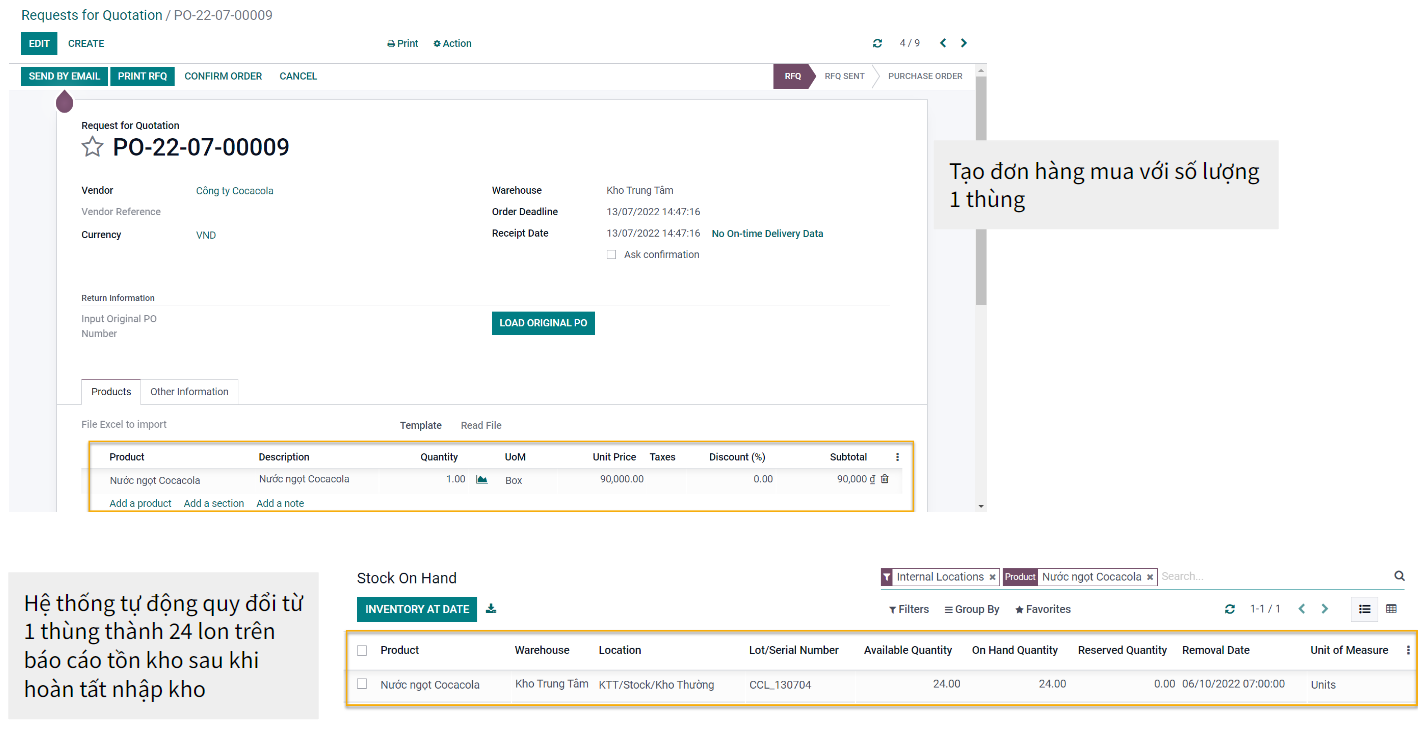Switch to list view in Stock On Hand
Screen dimensions: 1424x730
coord(1364,609)
